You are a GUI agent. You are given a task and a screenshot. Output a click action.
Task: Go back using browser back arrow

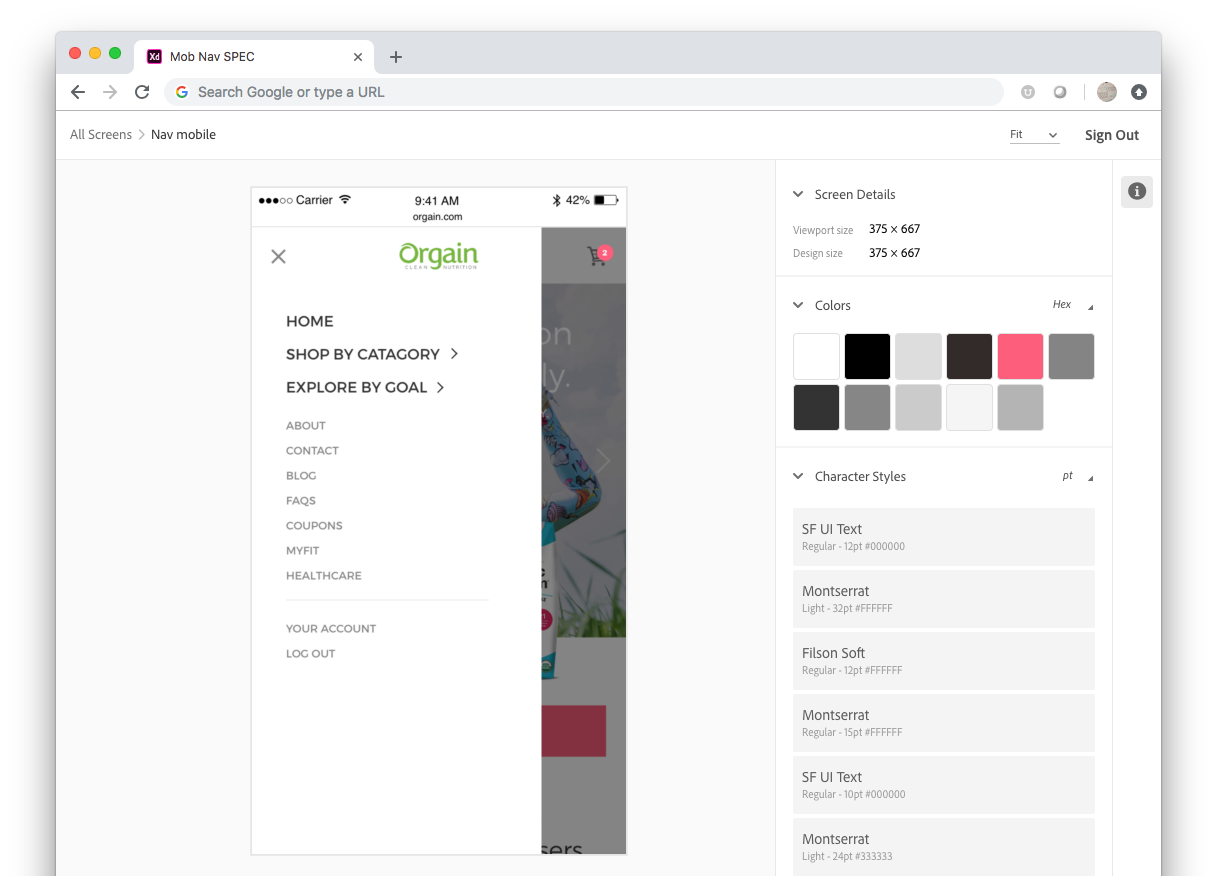pyautogui.click(x=78, y=92)
